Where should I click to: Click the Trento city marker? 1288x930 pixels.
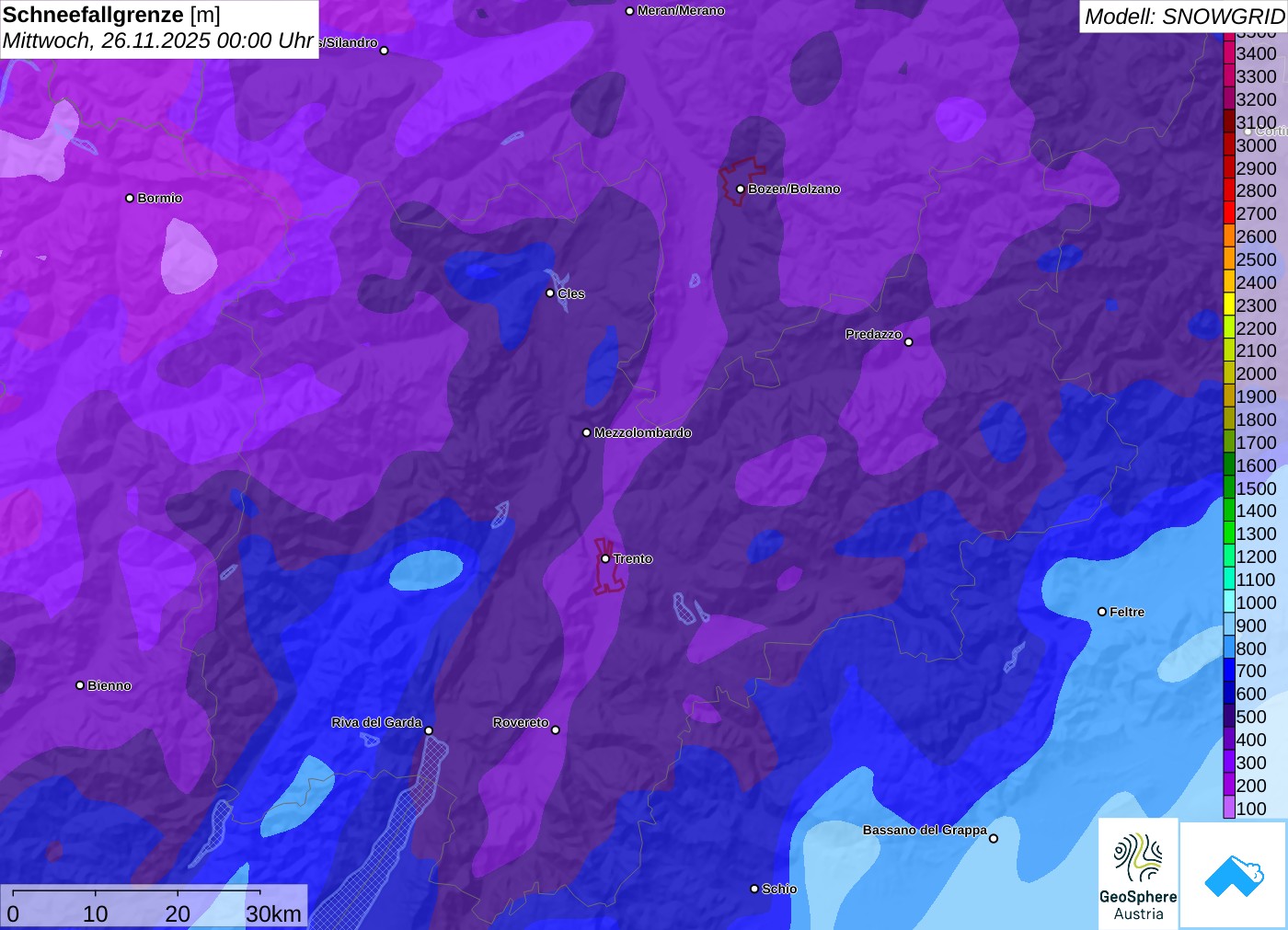[x=605, y=558]
